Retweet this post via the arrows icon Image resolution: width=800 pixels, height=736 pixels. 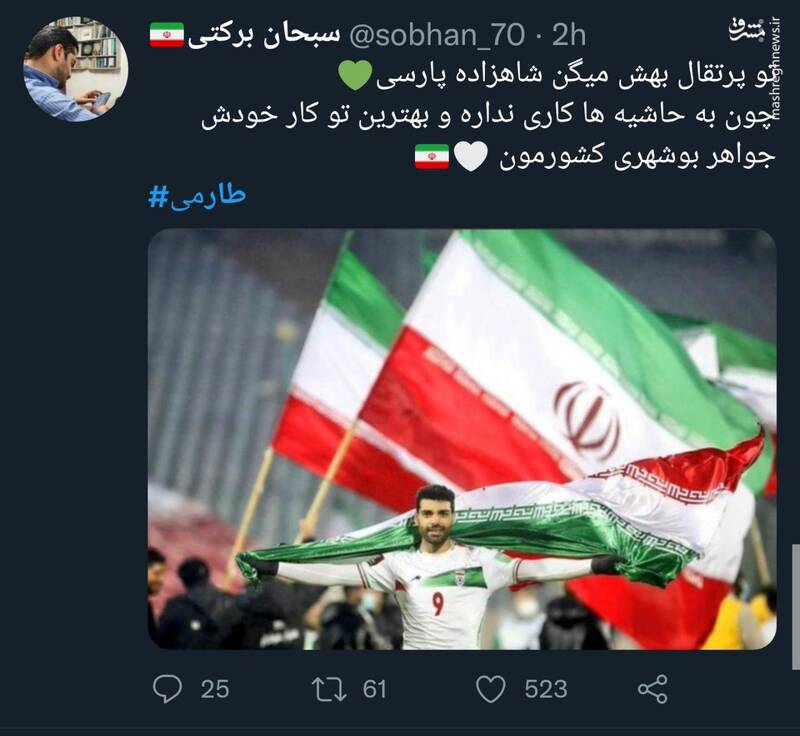pyautogui.click(x=329, y=689)
